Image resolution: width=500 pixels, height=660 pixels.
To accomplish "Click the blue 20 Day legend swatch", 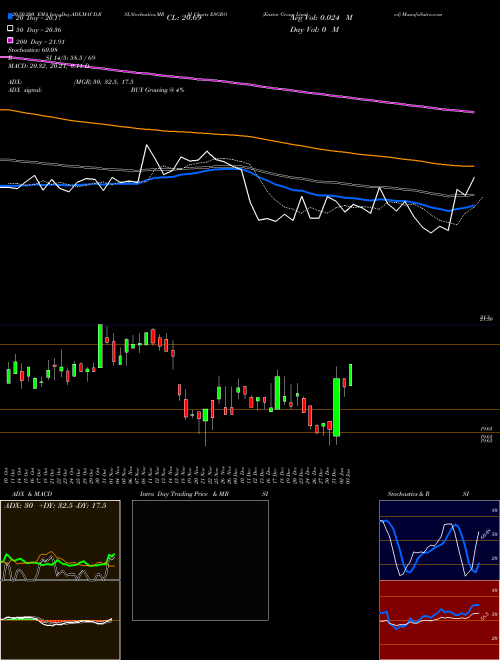I will [x=10, y=17].
